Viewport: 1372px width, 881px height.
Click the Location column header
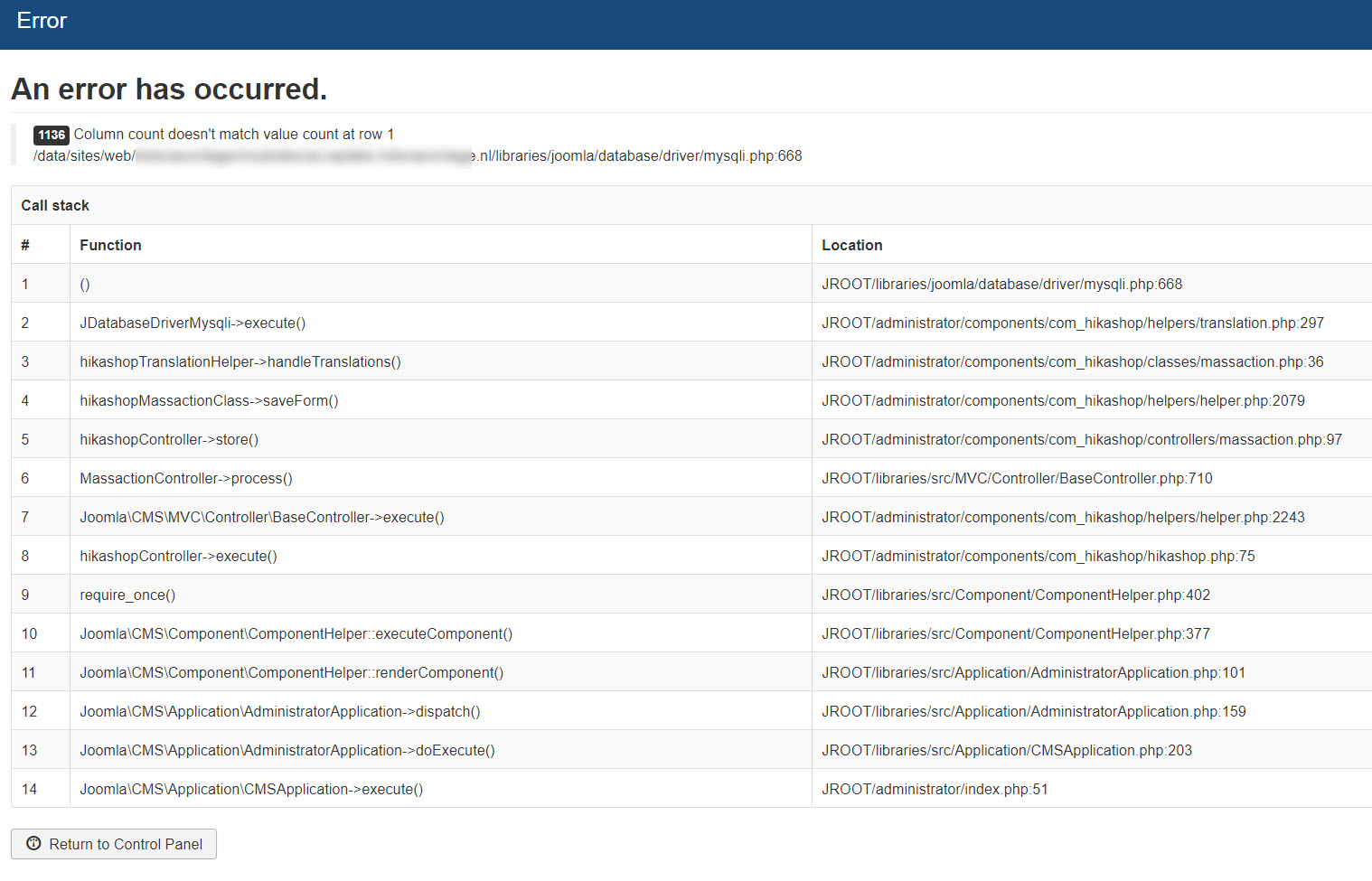[851, 245]
